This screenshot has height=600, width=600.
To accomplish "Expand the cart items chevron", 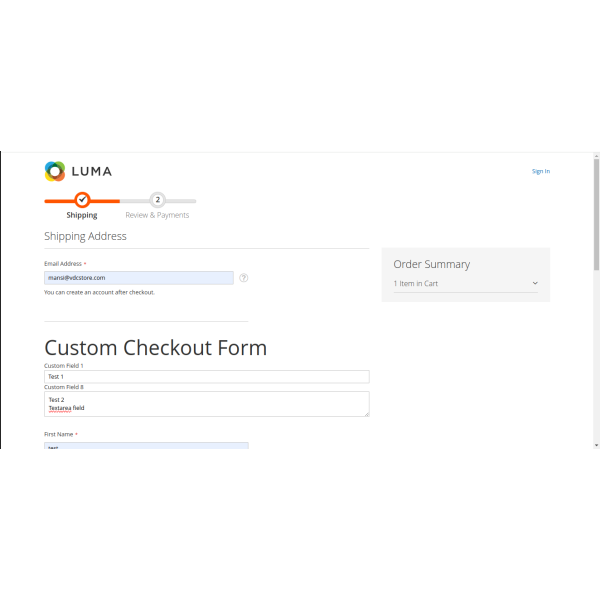I will point(535,284).
